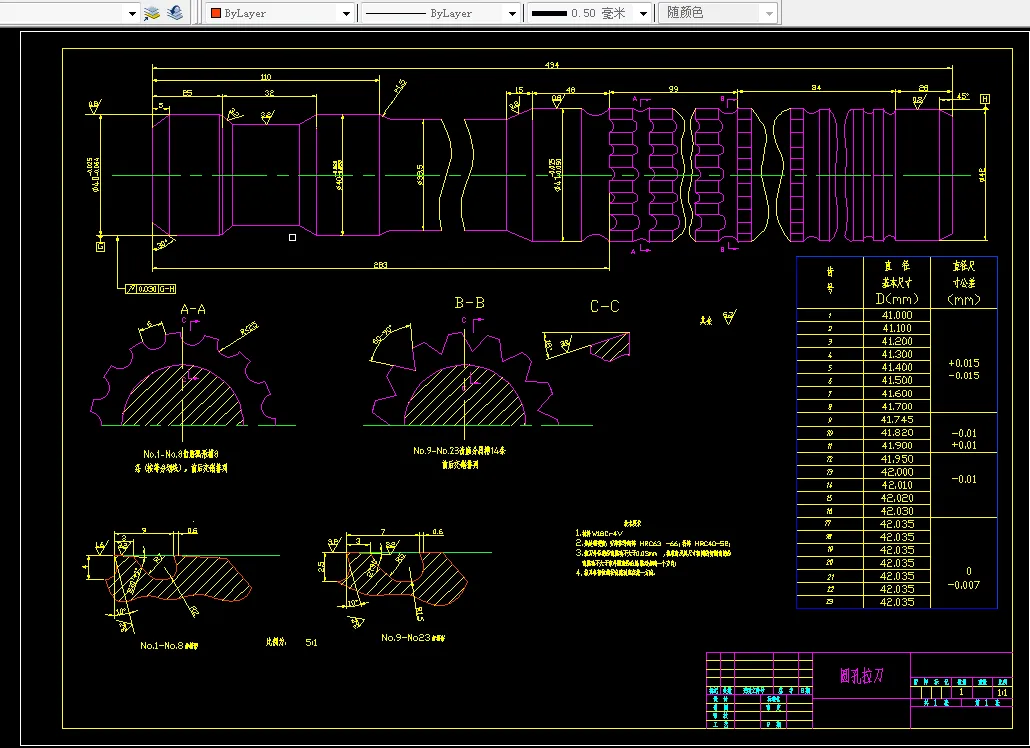This screenshot has width=1030, height=748.
Task: Click the 41.745 diameter table cell
Action: pyautogui.click(x=896, y=419)
